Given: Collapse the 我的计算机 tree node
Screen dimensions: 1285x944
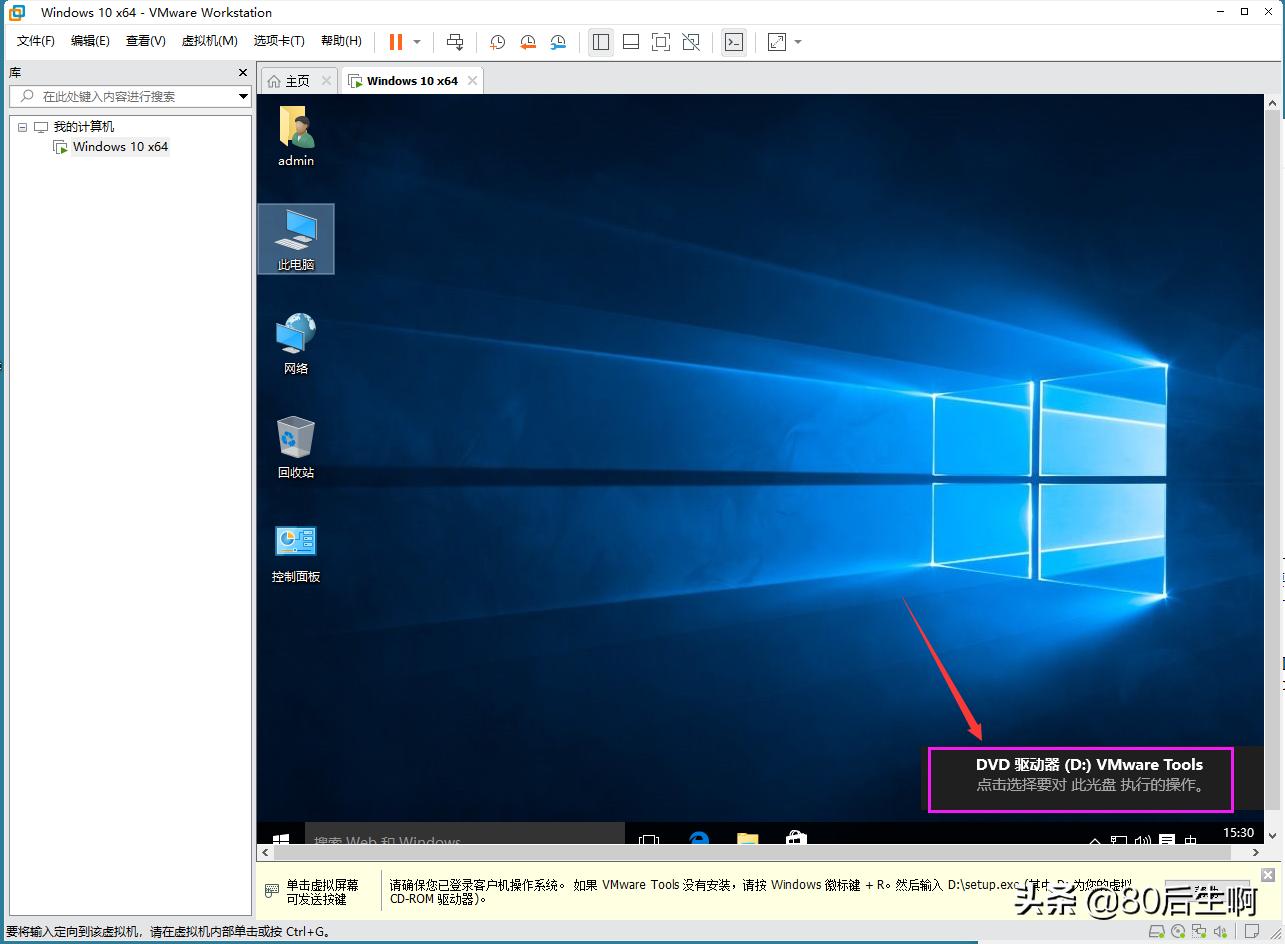Looking at the screenshot, I should point(22,126).
